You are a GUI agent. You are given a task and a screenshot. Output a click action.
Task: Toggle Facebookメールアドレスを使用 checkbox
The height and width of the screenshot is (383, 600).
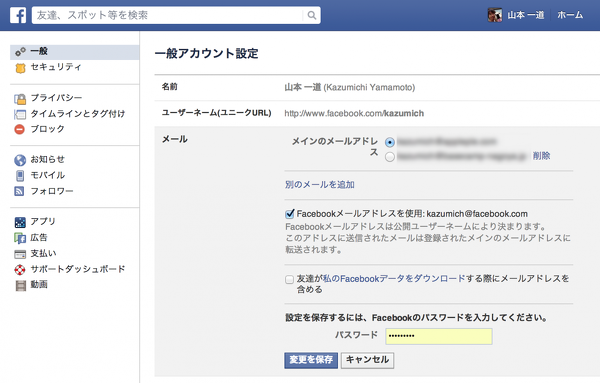(290, 214)
